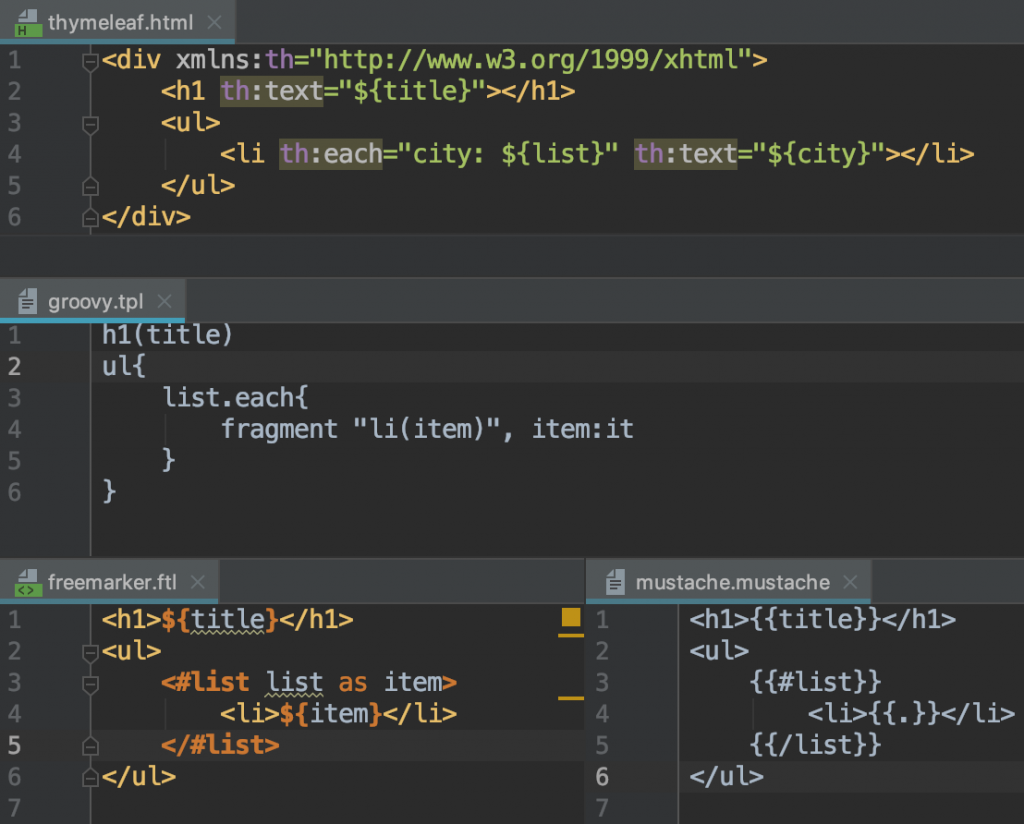This screenshot has width=1024, height=824.
Task: Switch to the freemarker.ftl tab
Action: pos(109,582)
